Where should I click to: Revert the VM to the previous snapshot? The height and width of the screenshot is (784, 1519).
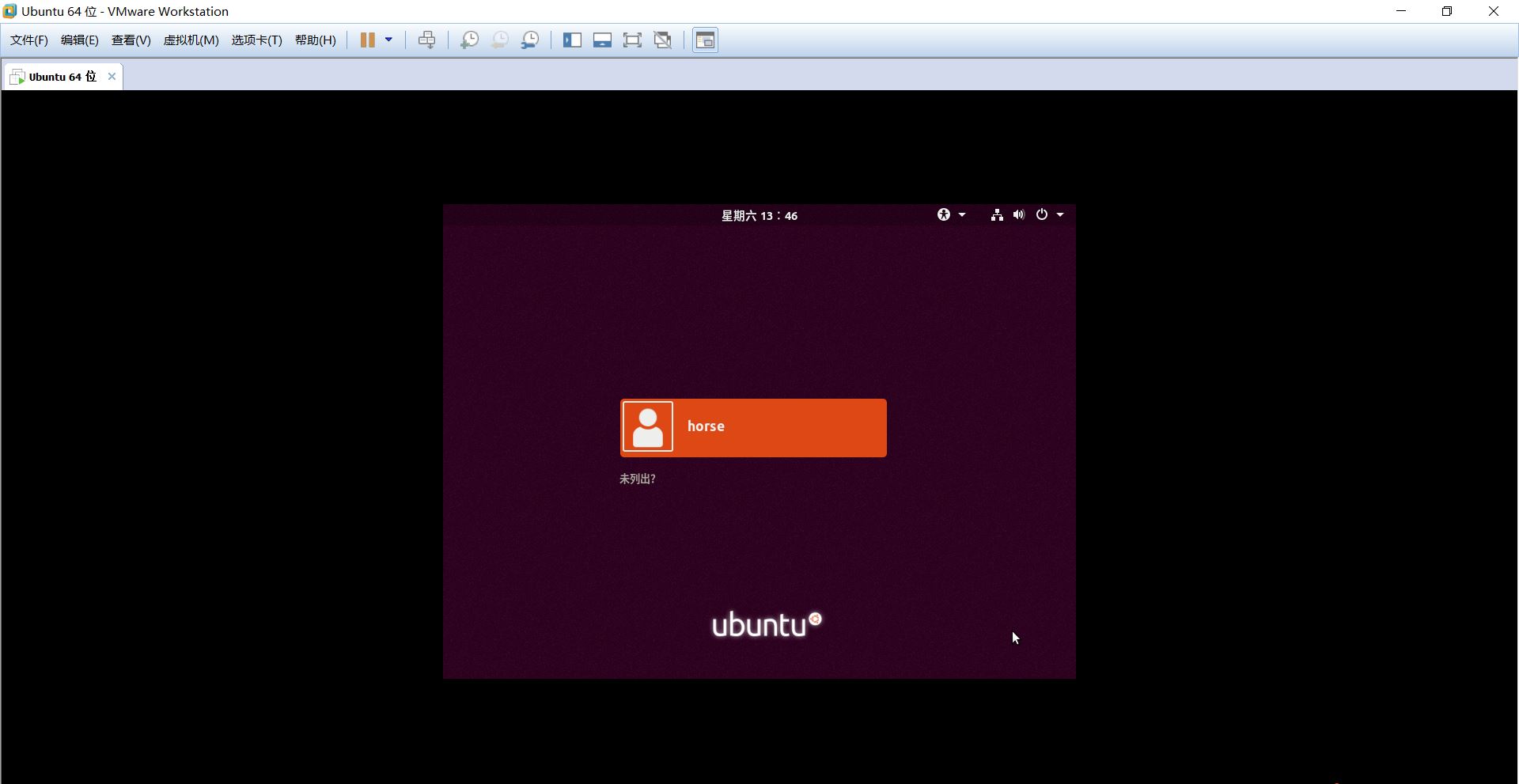coord(499,40)
